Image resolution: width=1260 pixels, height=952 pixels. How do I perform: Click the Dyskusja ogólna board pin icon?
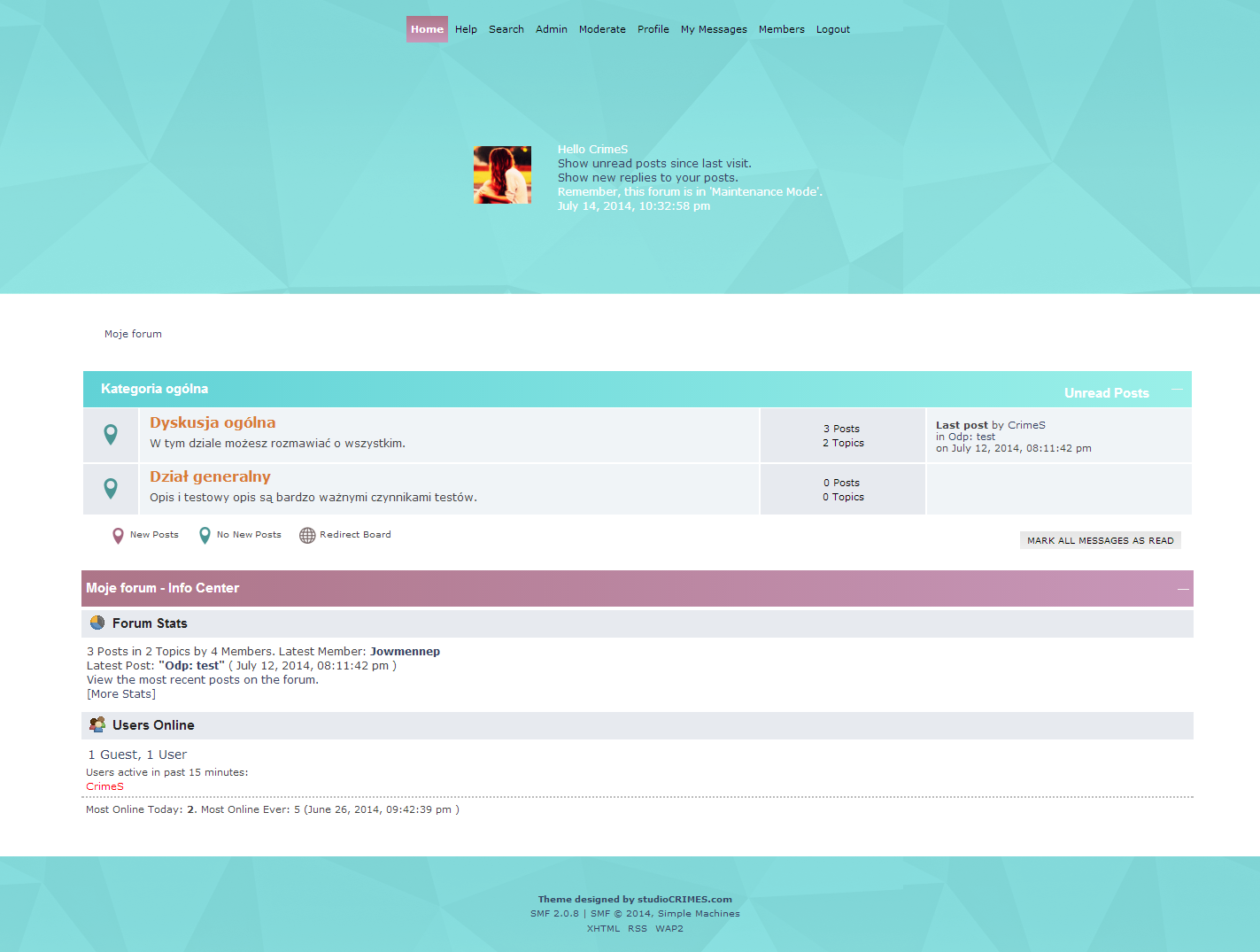pos(110,434)
